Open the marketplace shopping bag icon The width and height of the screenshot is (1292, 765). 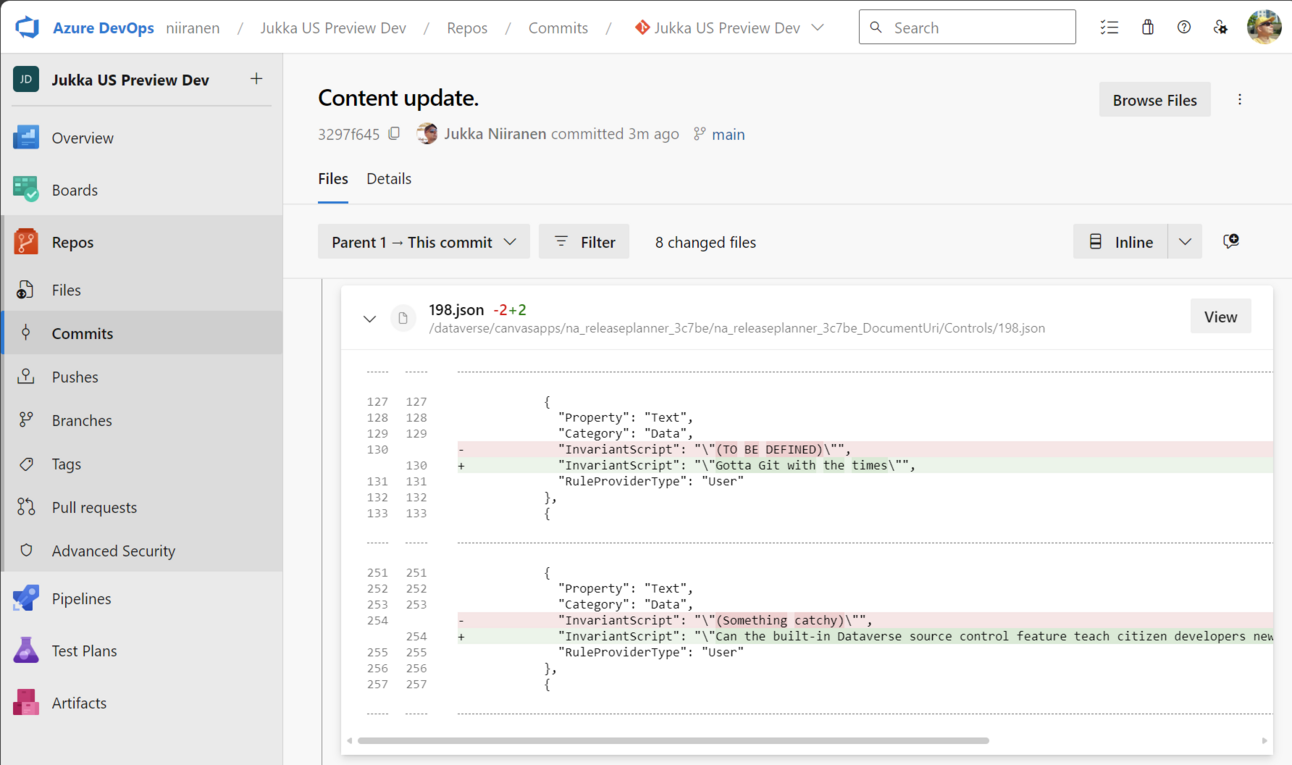pos(1148,28)
